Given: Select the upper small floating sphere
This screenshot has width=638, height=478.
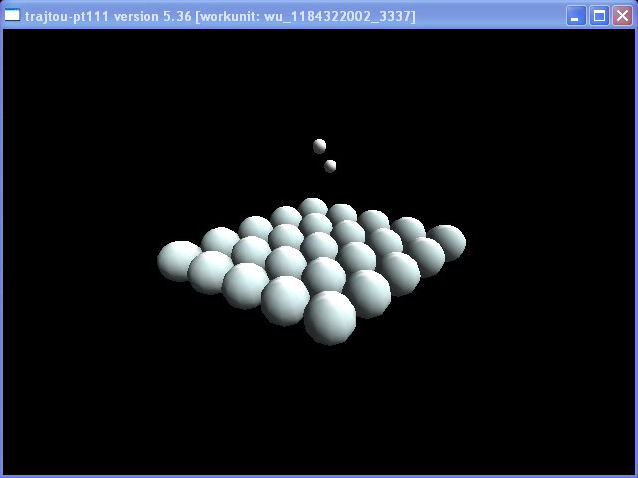Looking at the screenshot, I should coord(319,146).
